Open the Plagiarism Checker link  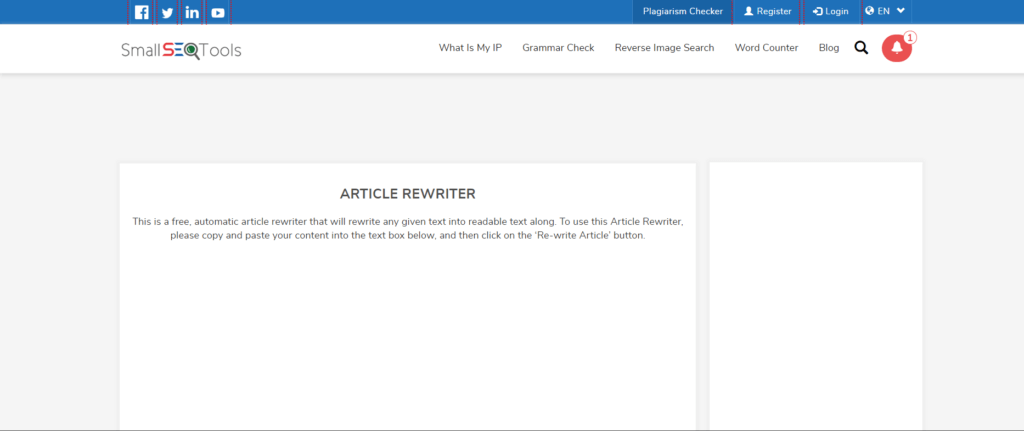[682, 11]
